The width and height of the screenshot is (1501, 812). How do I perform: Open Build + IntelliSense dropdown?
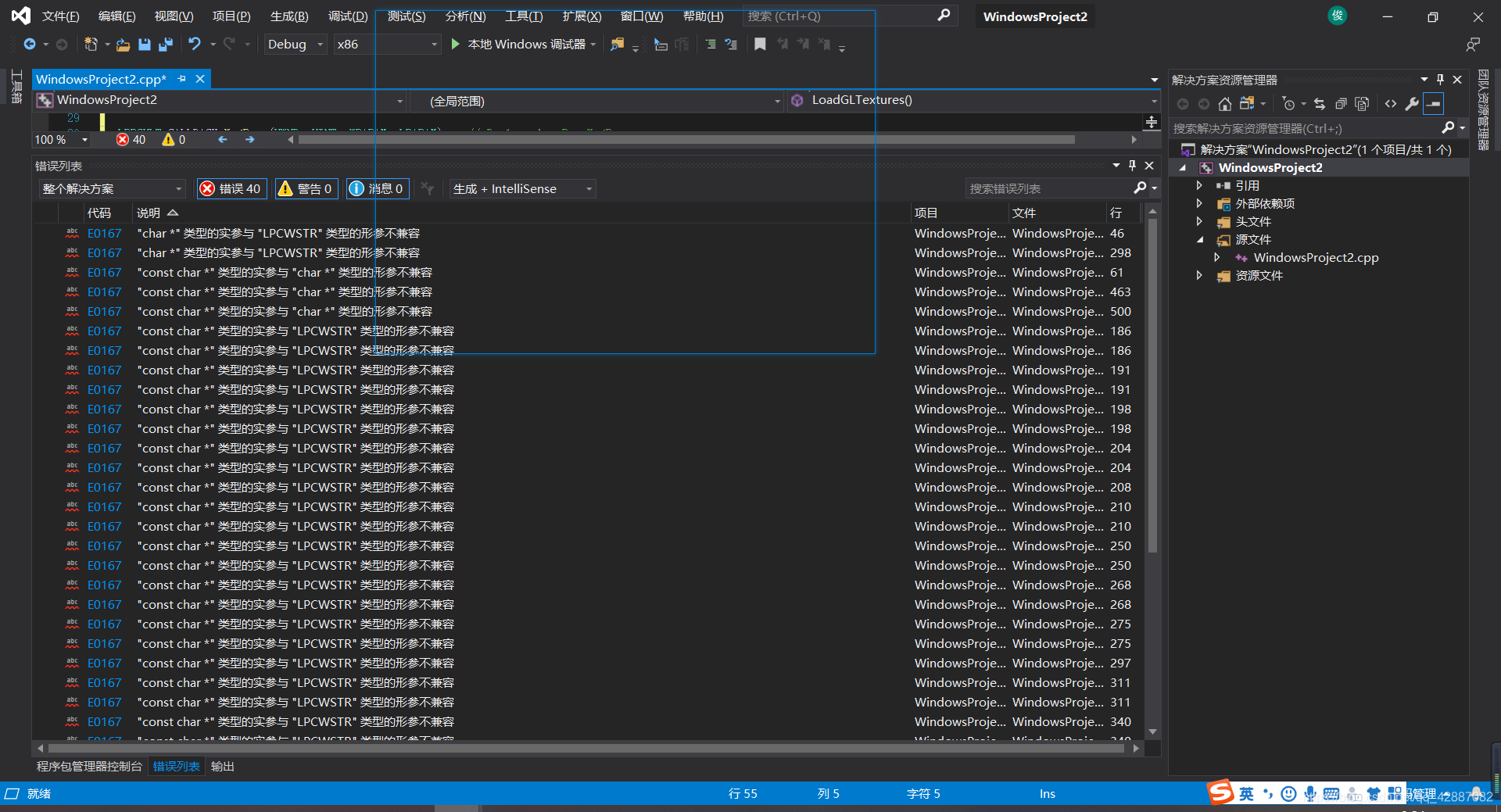(x=522, y=189)
